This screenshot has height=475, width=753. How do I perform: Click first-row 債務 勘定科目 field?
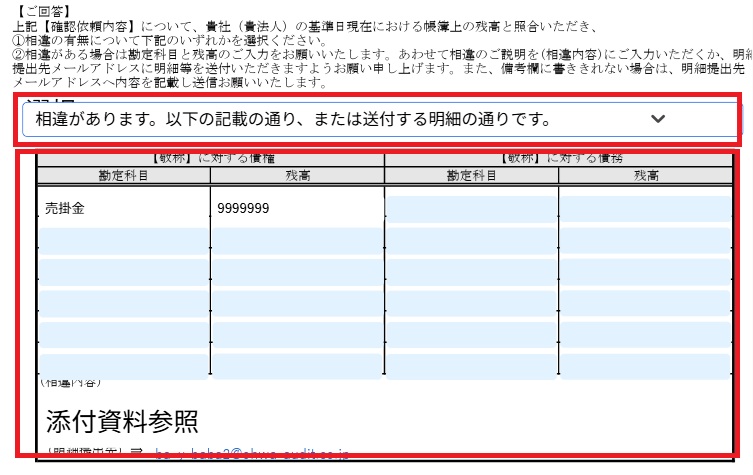tap(471, 209)
